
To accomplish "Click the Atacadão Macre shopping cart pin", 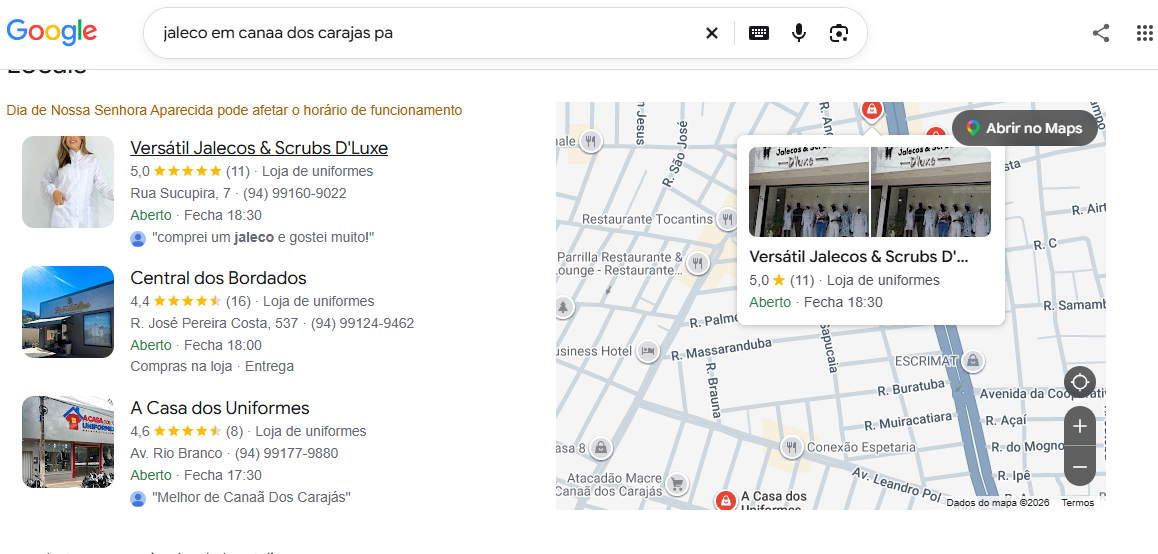I will (676, 485).
